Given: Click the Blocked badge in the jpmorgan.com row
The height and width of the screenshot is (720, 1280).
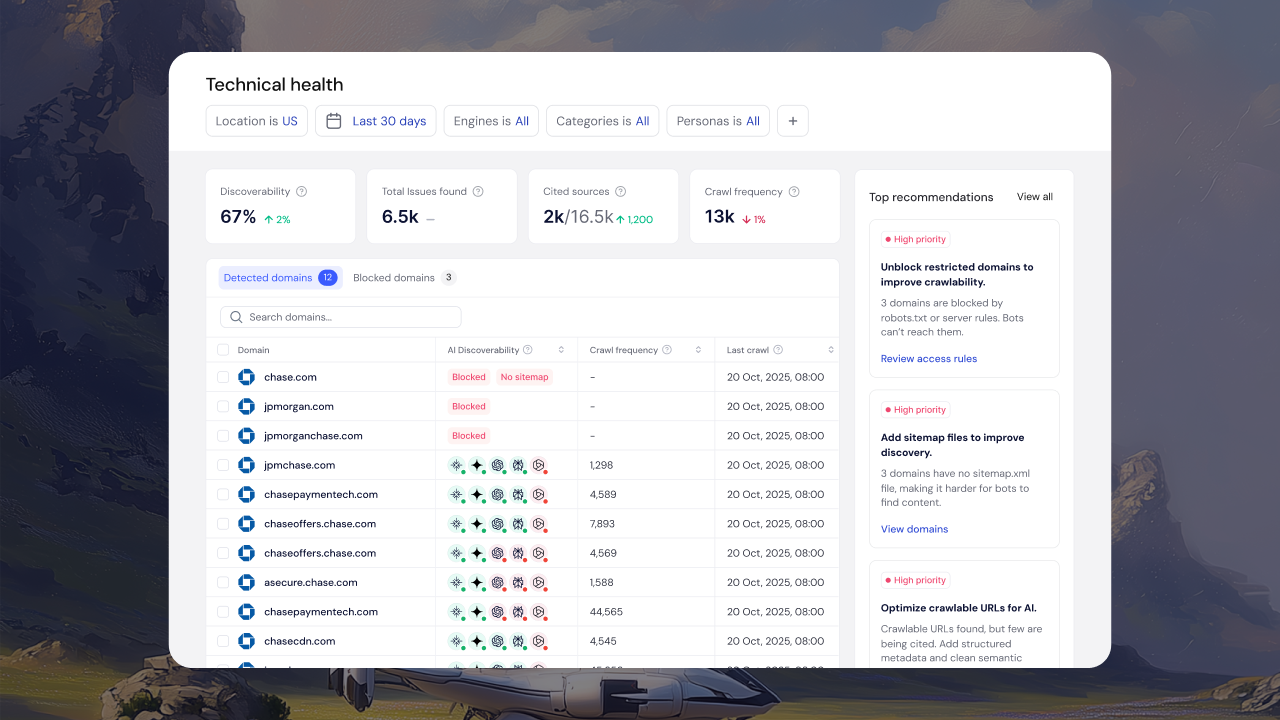Looking at the screenshot, I should point(469,406).
